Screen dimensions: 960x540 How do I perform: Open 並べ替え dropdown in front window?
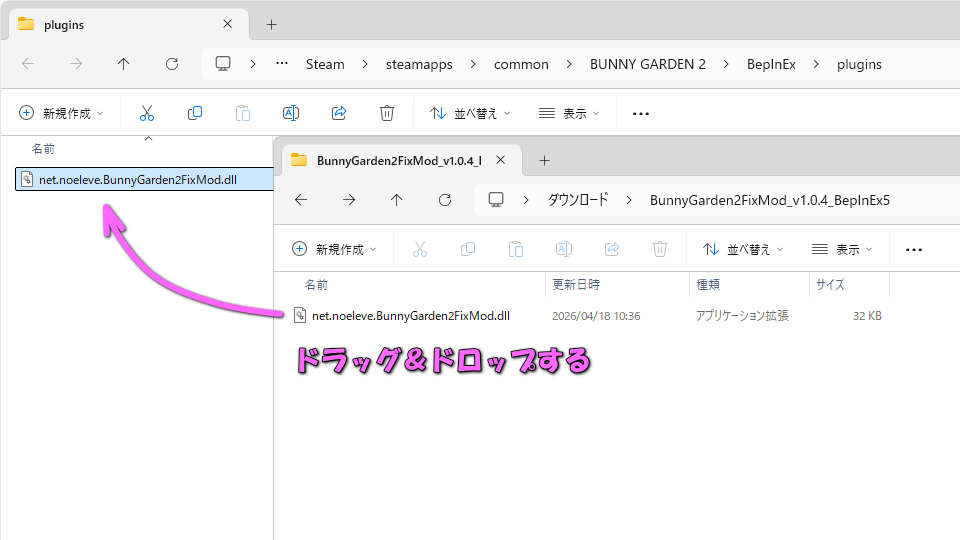[743, 249]
